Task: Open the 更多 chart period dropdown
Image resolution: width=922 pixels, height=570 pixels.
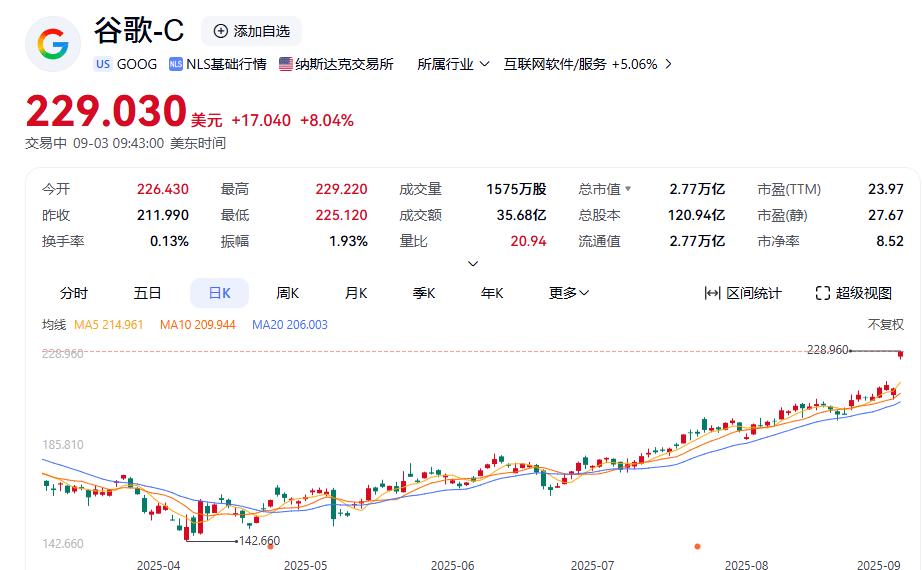Action: 569,293
